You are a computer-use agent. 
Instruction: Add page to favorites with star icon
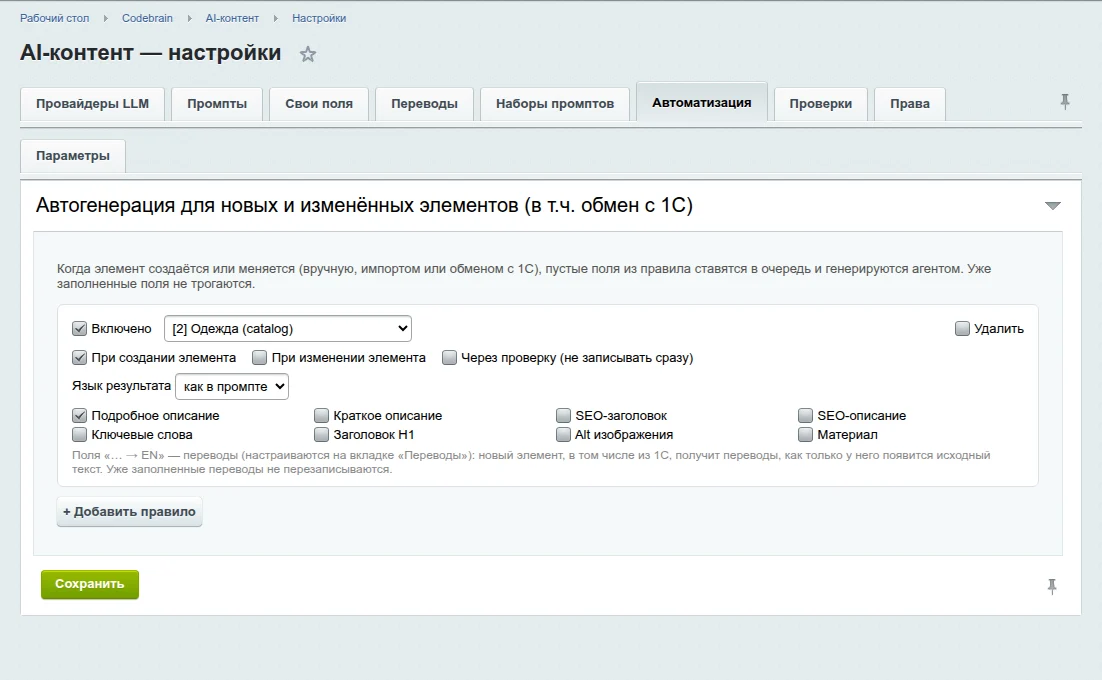(308, 54)
